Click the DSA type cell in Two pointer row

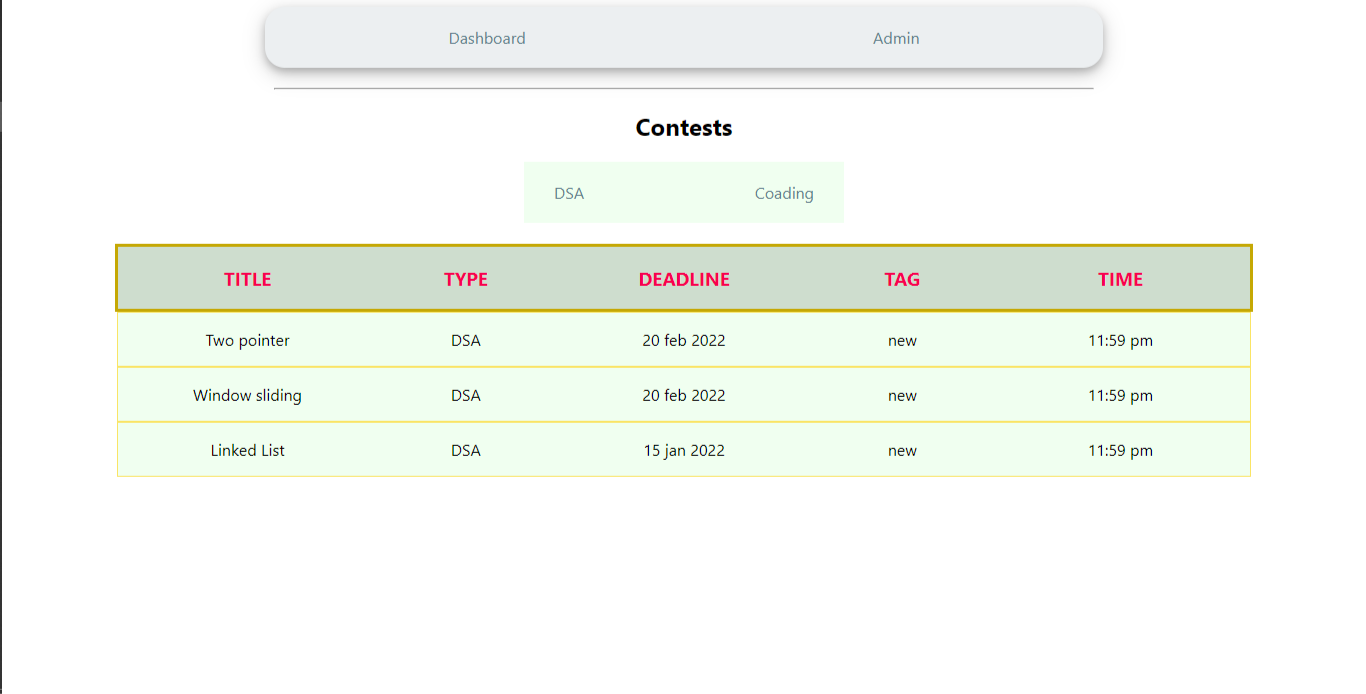(465, 340)
